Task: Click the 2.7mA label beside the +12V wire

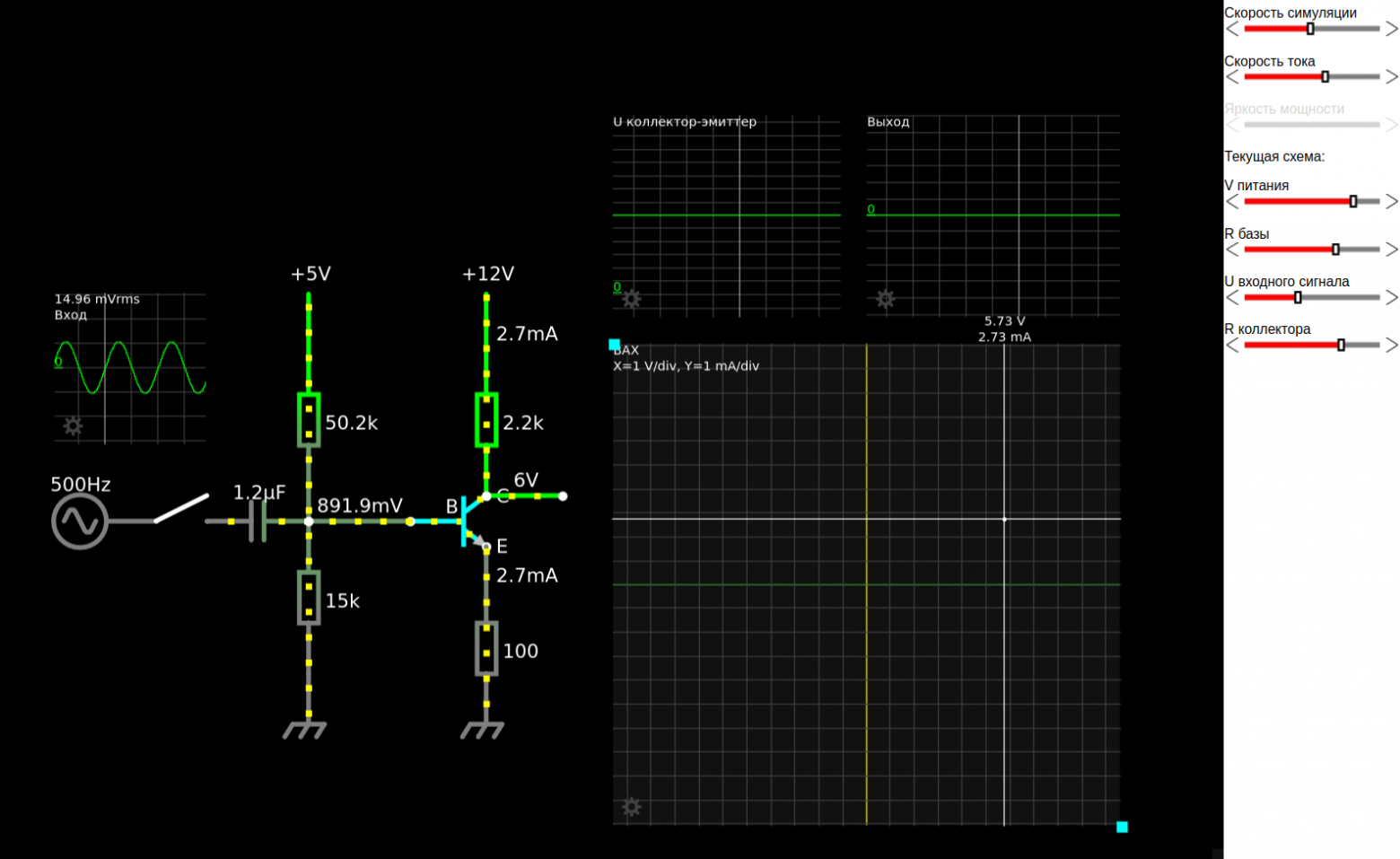Action: click(x=527, y=334)
